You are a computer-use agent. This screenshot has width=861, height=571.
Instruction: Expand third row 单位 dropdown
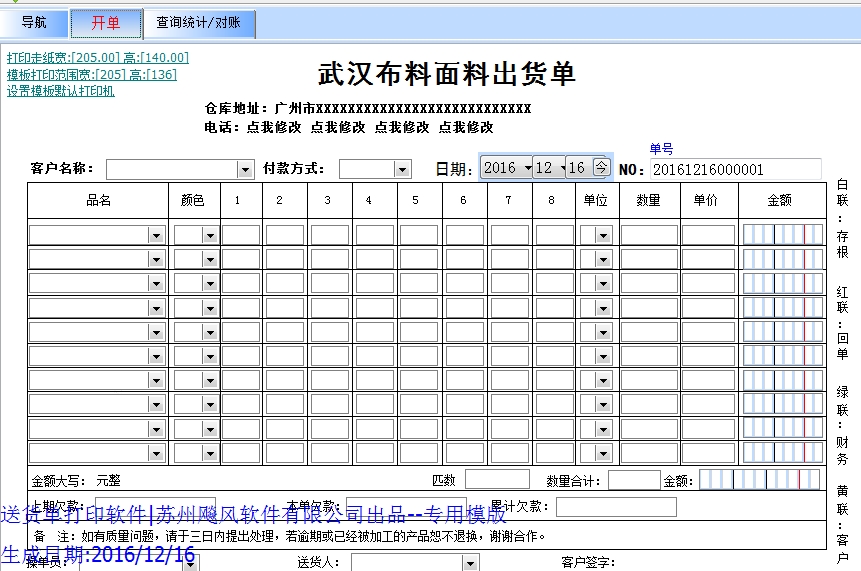pyautogui.click(x=603, y=284)
